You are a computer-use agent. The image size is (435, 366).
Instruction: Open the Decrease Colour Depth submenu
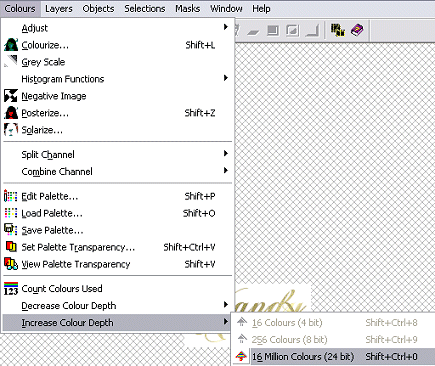(x=118, y=305)
